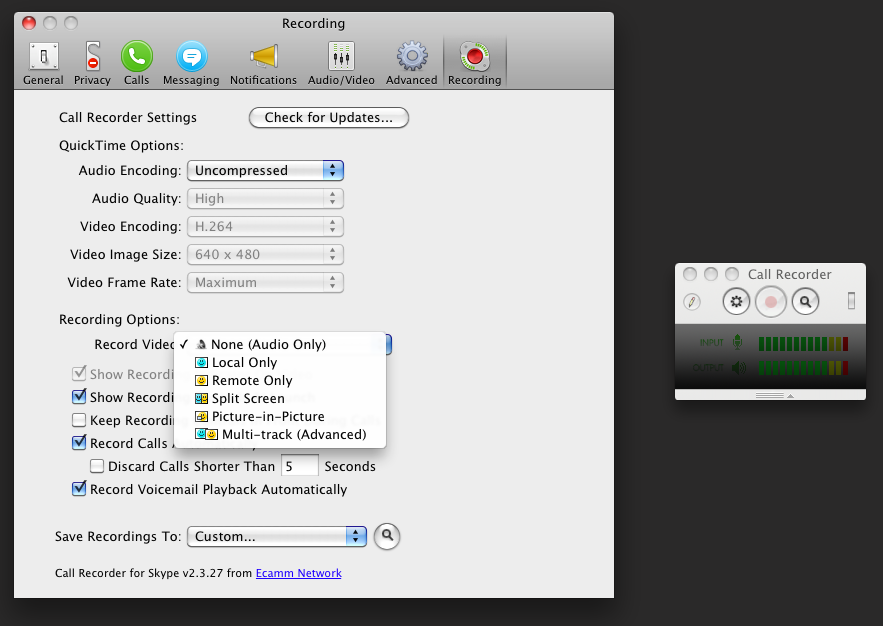The height and width of the screenshot is (626, 883).
Task: Click magnifier button in Call Recorder window
Action: tap(805, 302)
